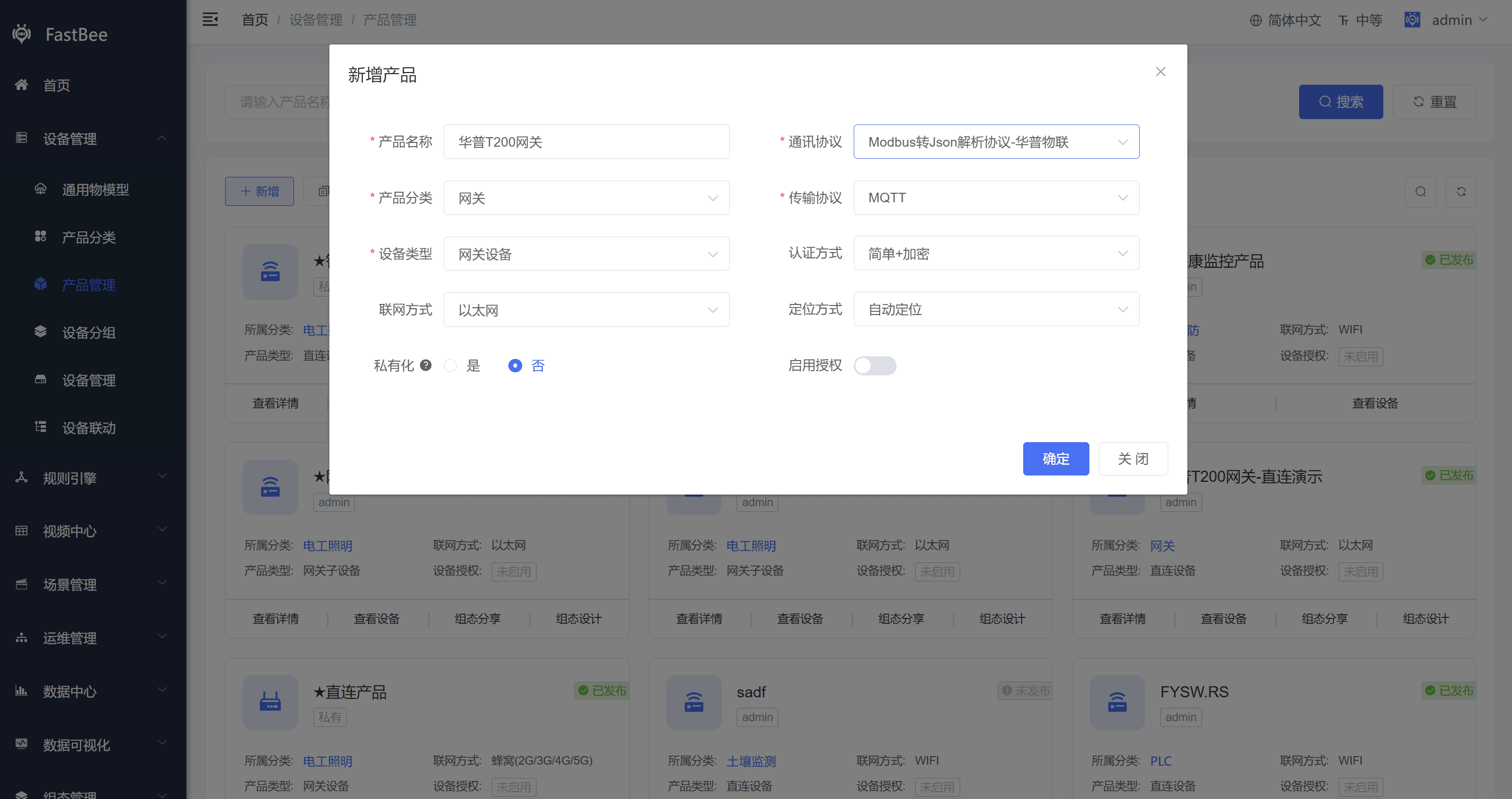
Task: Open the 设备类型 dropdown
Action: tap(586, 254)
